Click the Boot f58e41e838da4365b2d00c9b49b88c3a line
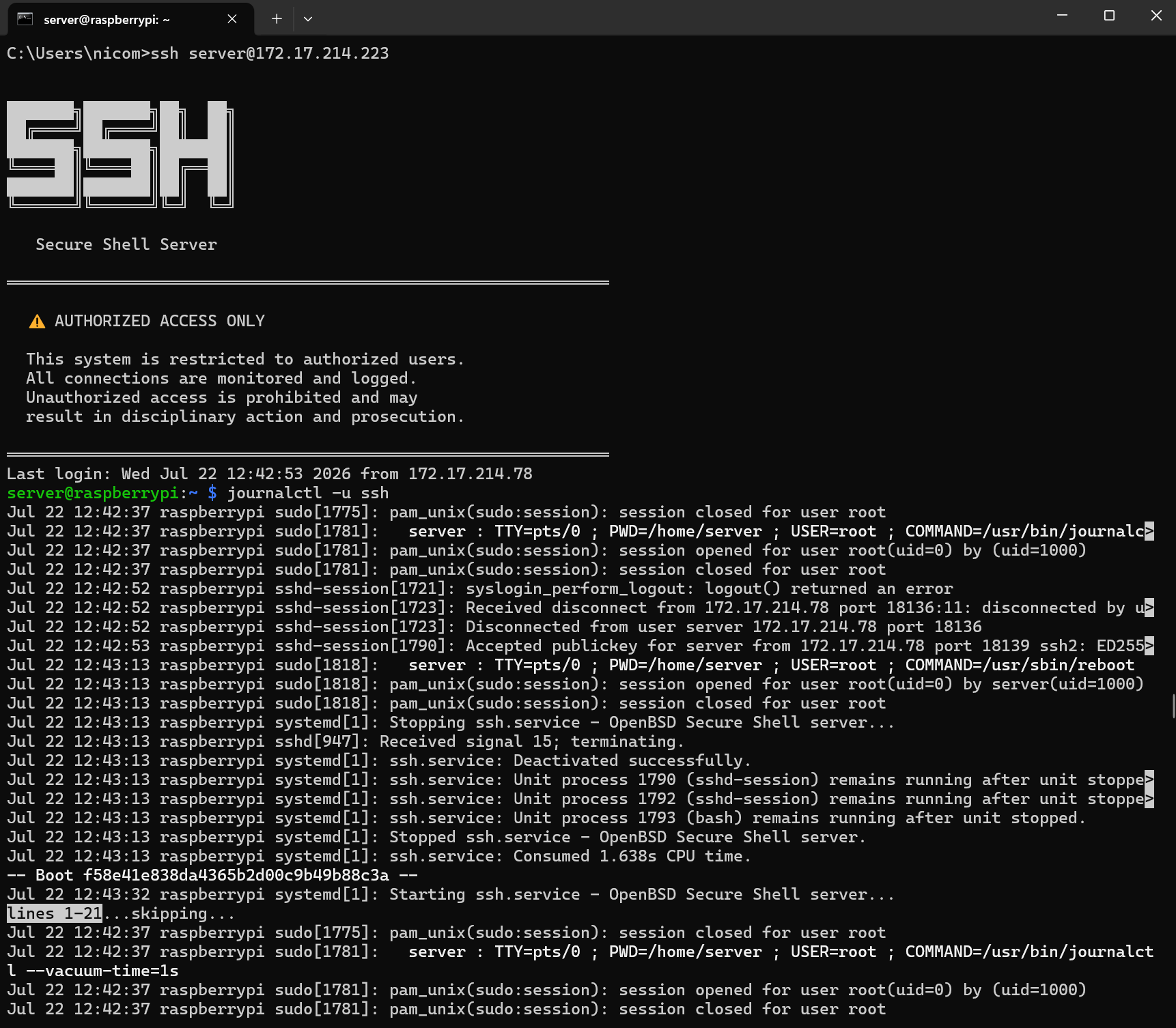 [x=212, y=875]
